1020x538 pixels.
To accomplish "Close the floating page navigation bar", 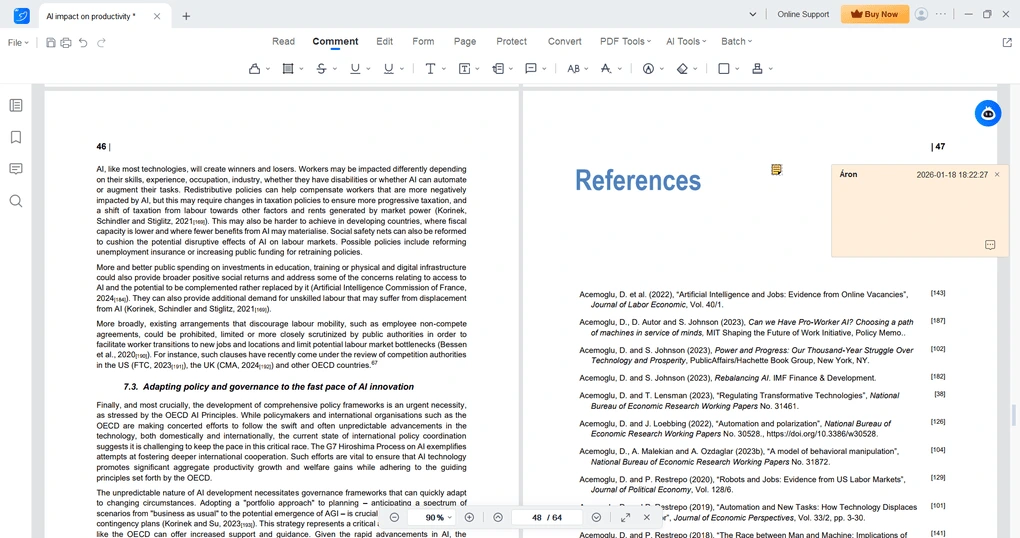I will (x=647, y=517).
